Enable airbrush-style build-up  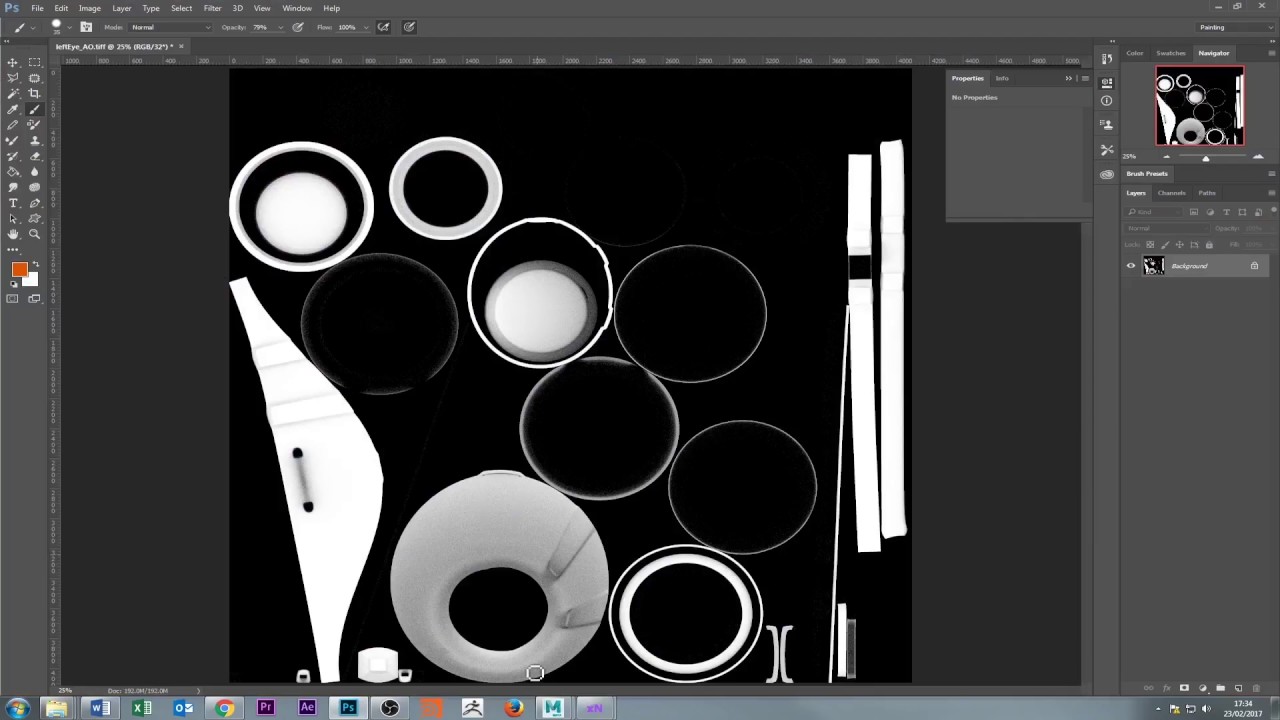[x=383, y=27]
